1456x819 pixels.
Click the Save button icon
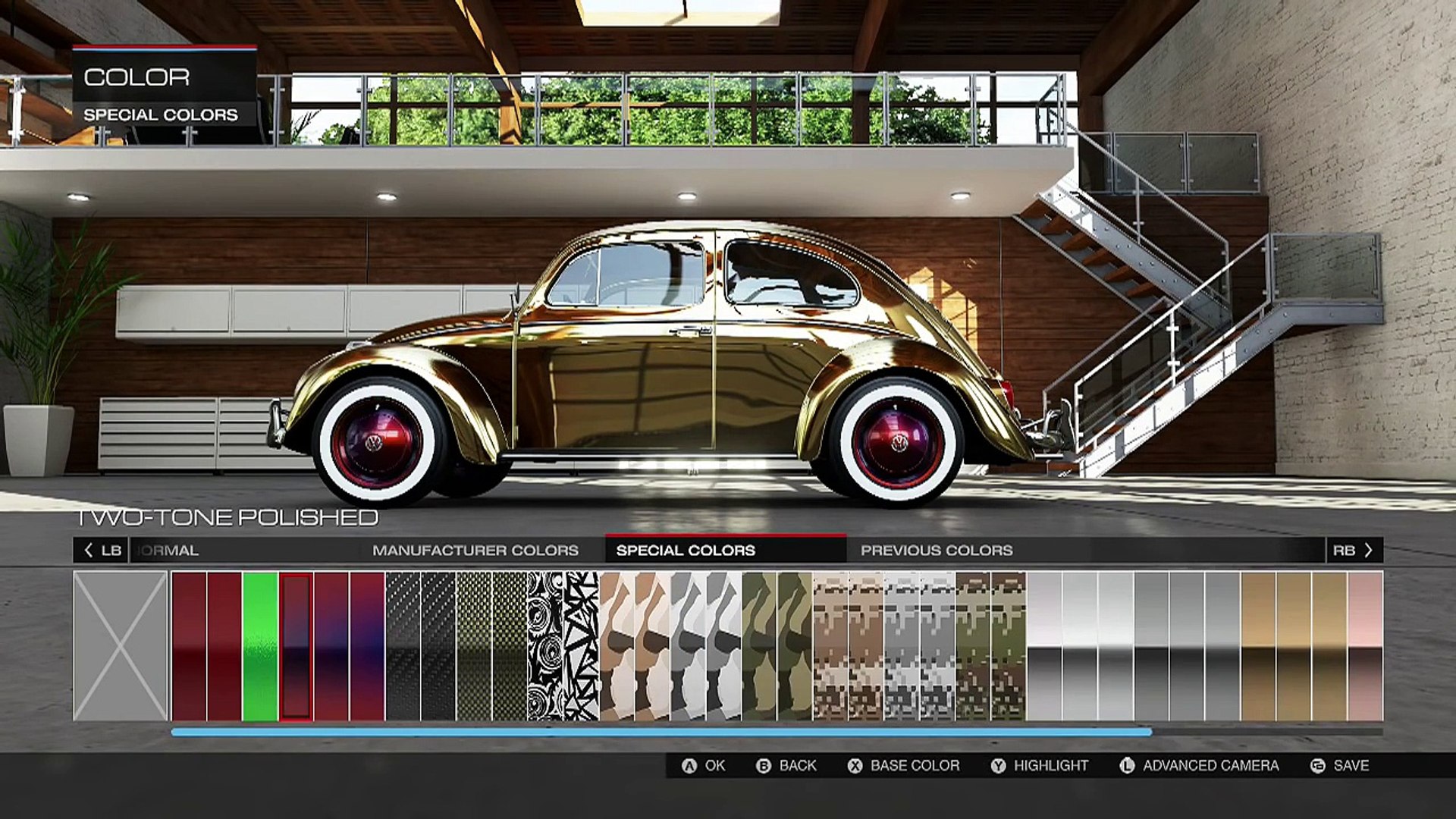coord(1318,766)
